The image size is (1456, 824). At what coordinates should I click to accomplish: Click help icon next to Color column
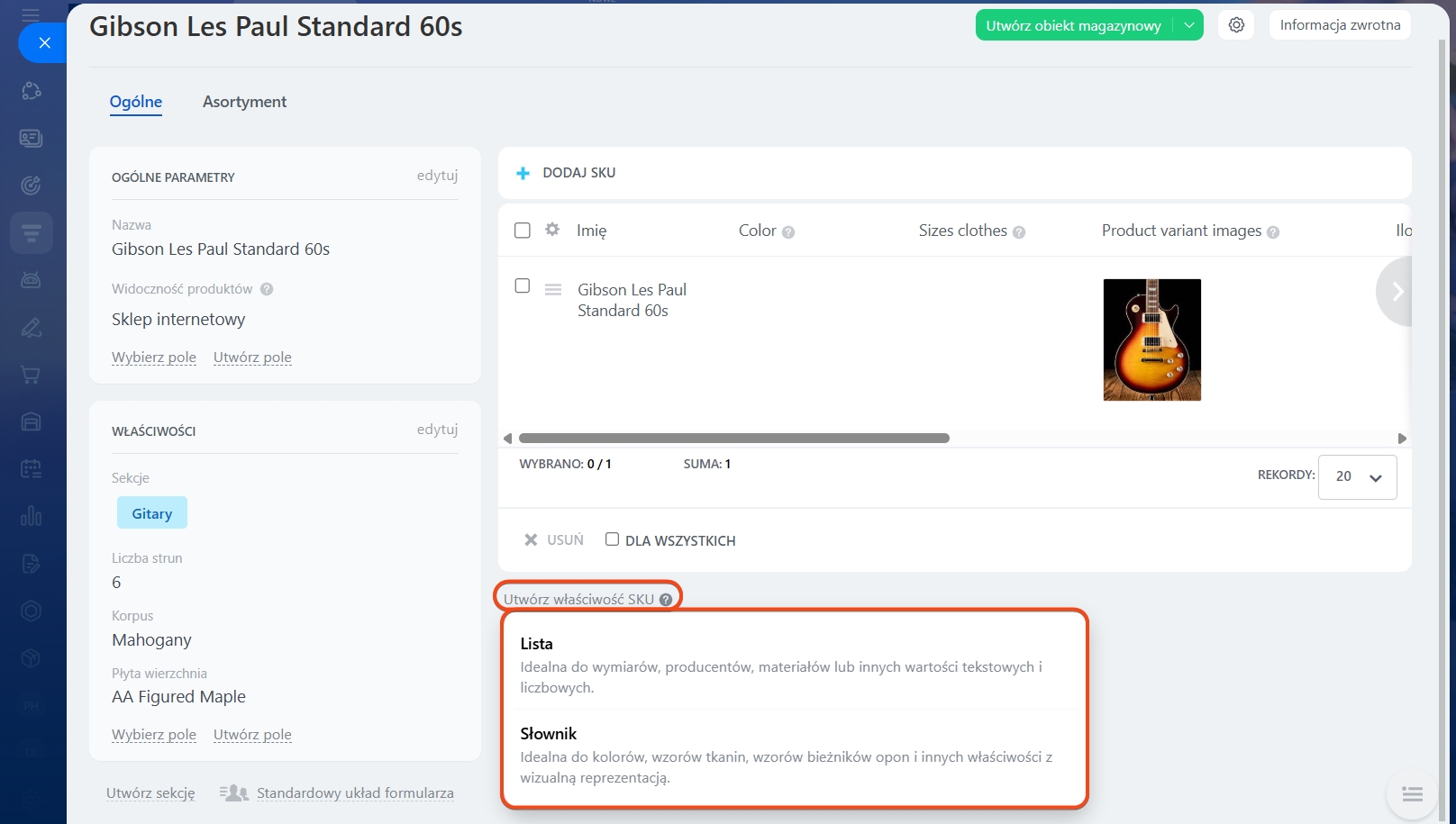point(788,232)
